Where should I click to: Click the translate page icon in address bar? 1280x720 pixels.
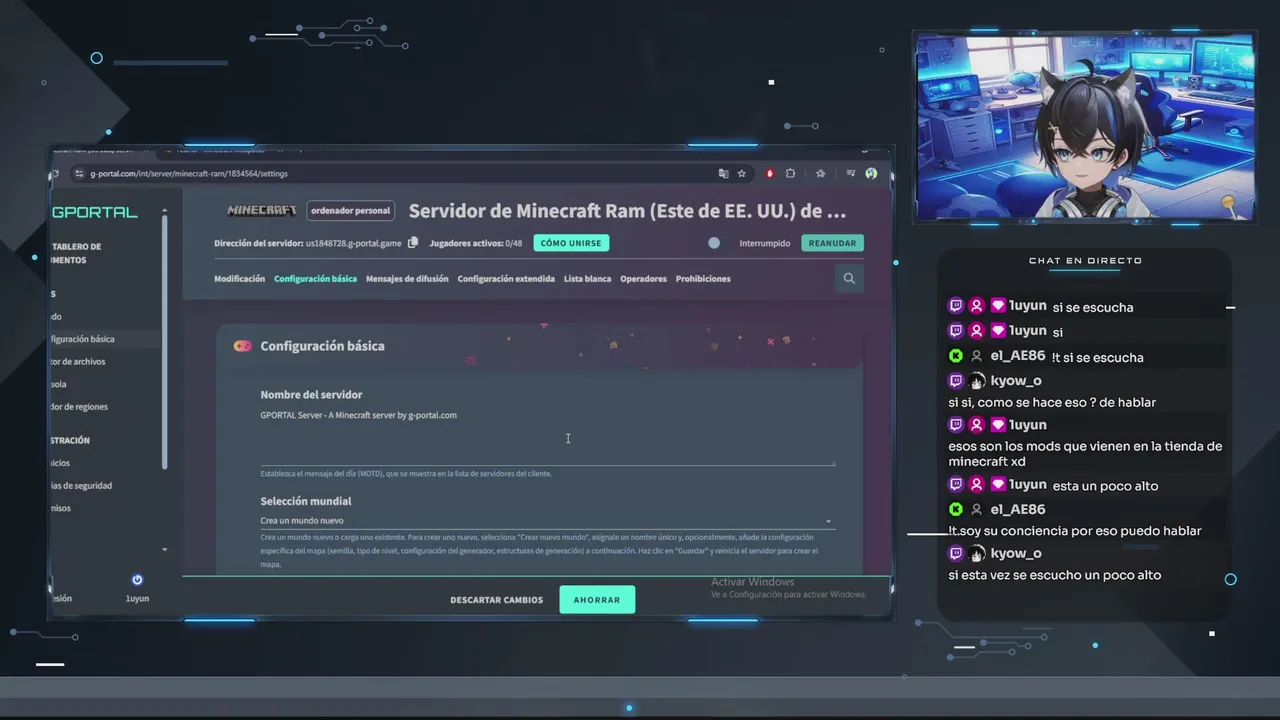723,173
